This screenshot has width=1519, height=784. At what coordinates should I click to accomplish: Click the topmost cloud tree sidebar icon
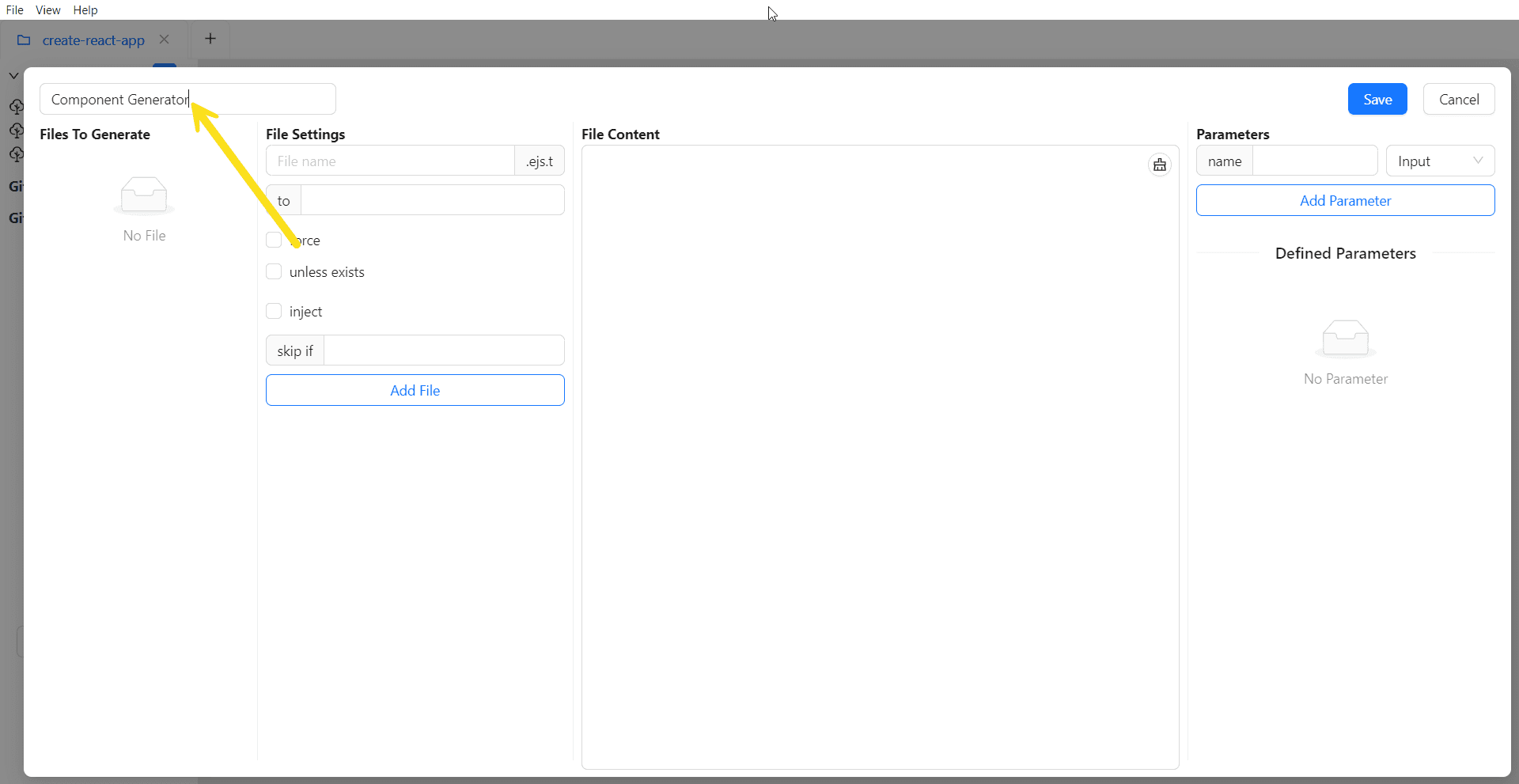coord(16,106)
